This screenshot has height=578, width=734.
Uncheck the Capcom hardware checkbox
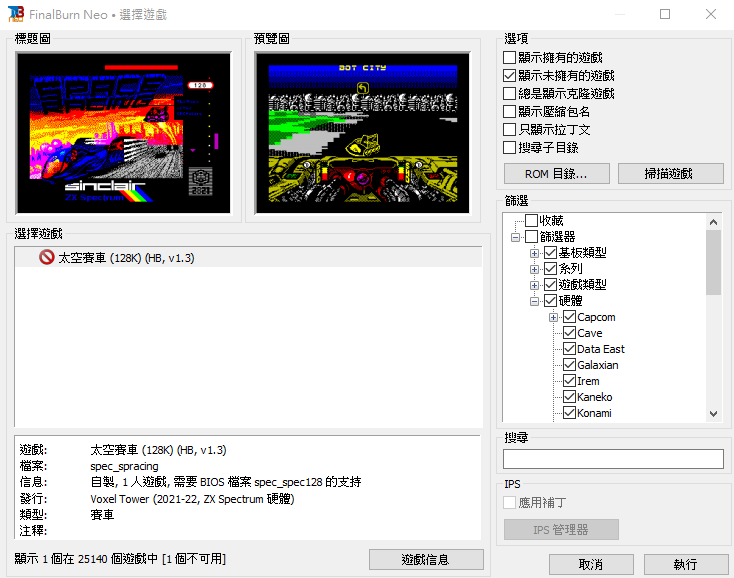[569, 317]
